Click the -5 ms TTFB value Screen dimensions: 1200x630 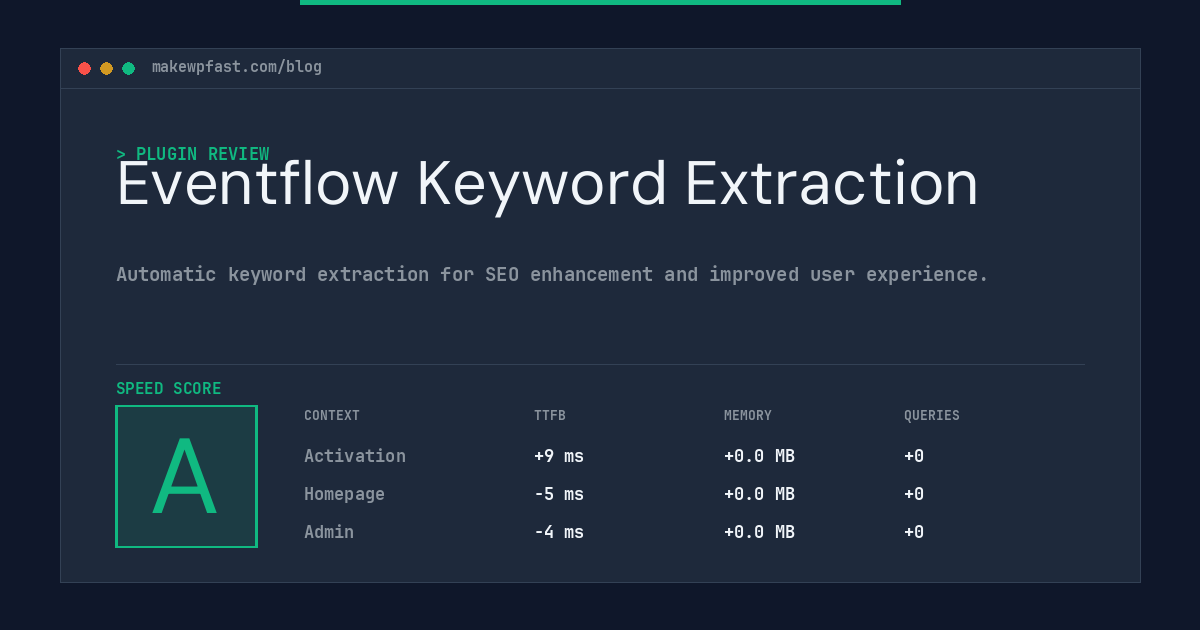point(559,494)
